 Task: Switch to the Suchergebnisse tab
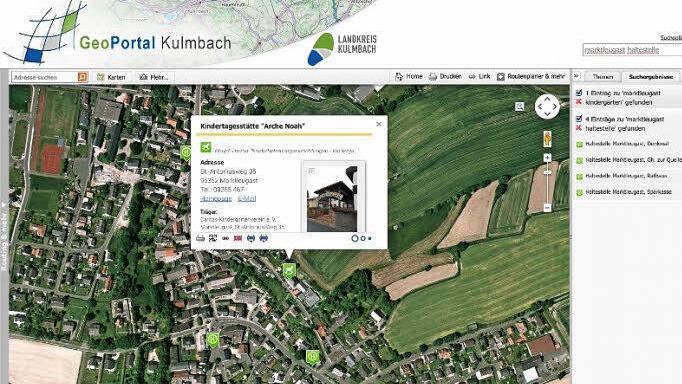(651, 77)
